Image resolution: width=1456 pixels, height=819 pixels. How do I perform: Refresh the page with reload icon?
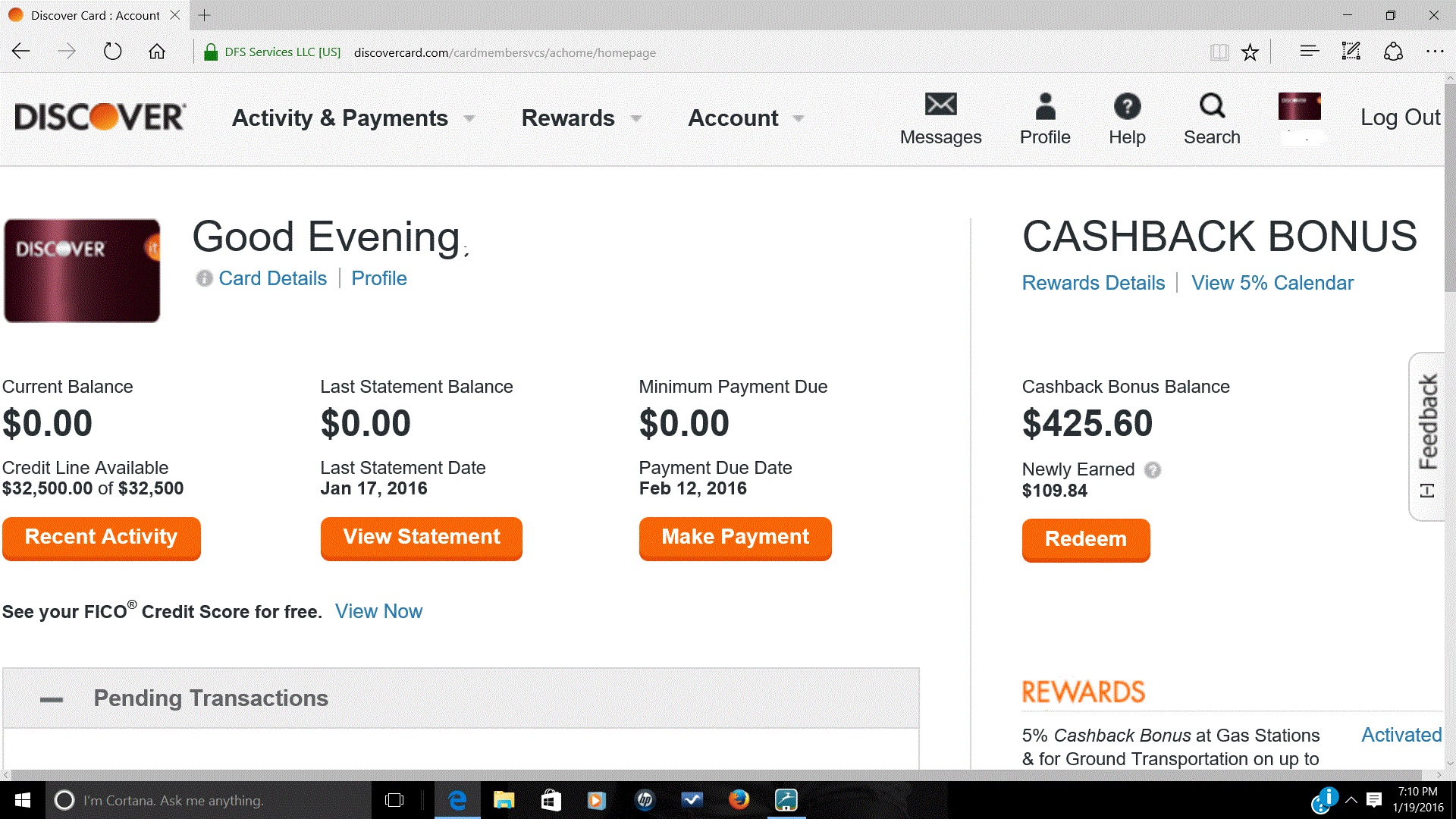[112, 52]
